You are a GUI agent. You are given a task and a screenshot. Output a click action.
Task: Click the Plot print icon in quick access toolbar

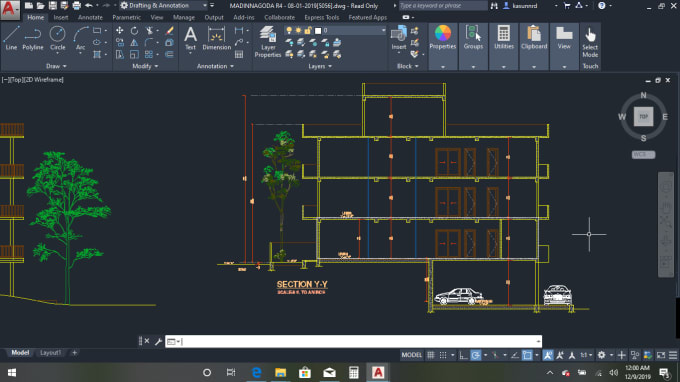coord(77,6)
